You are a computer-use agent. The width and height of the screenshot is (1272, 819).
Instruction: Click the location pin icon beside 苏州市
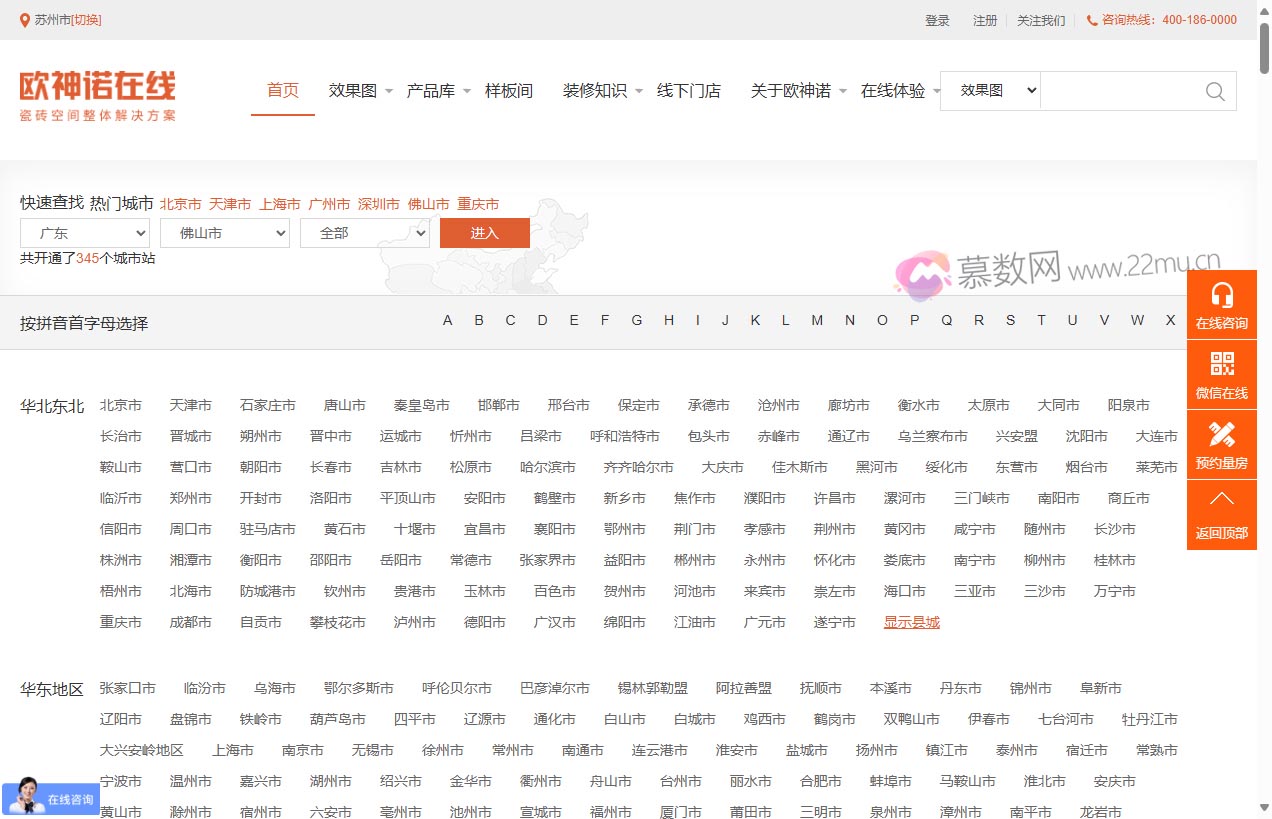tap(25, 20)
